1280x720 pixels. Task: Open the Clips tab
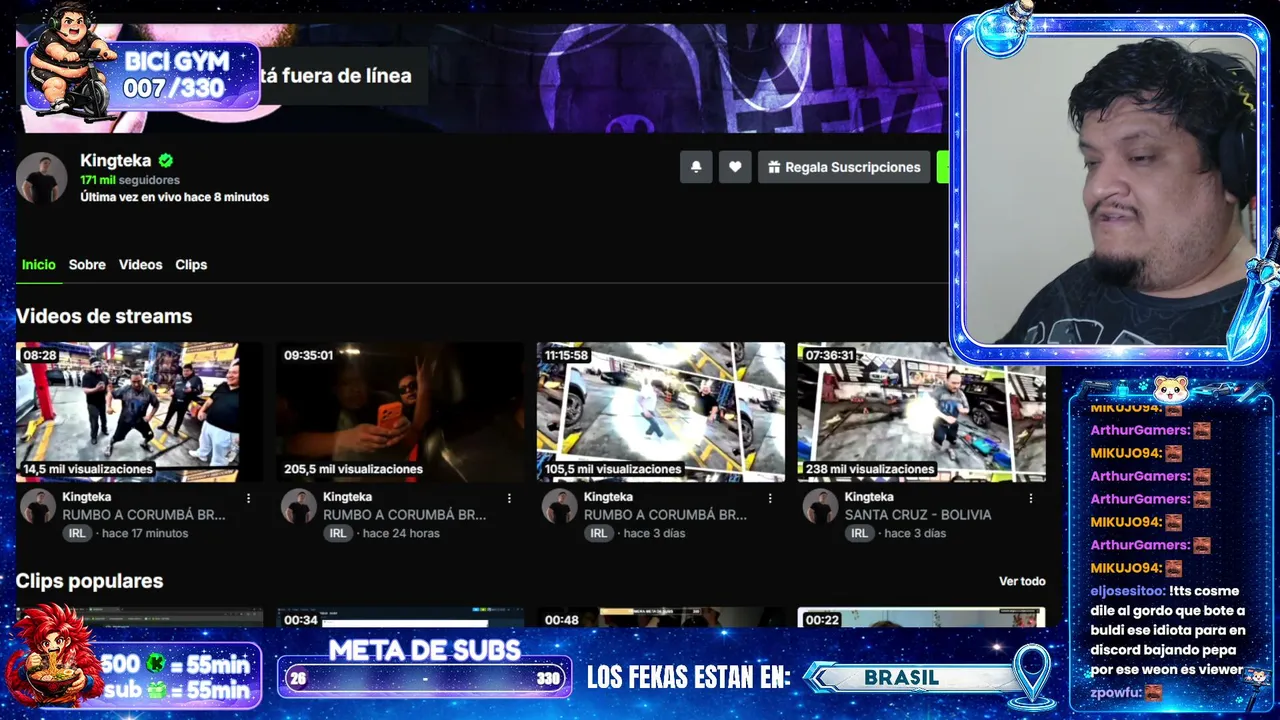click(191, 265)
